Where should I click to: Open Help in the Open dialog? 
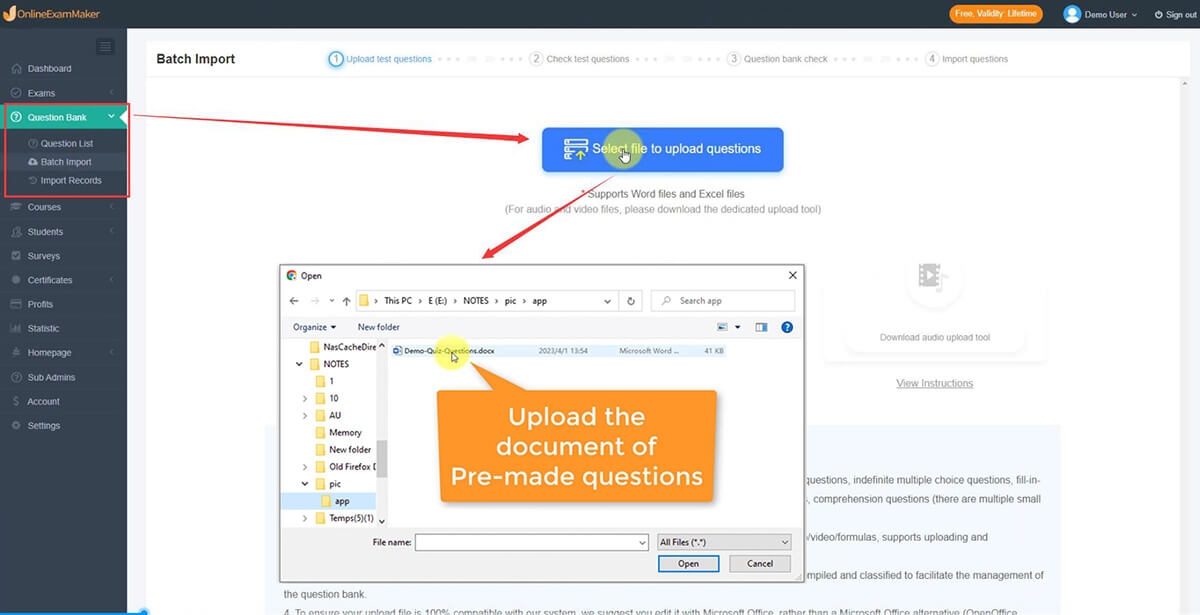click(x=787, y=327)
